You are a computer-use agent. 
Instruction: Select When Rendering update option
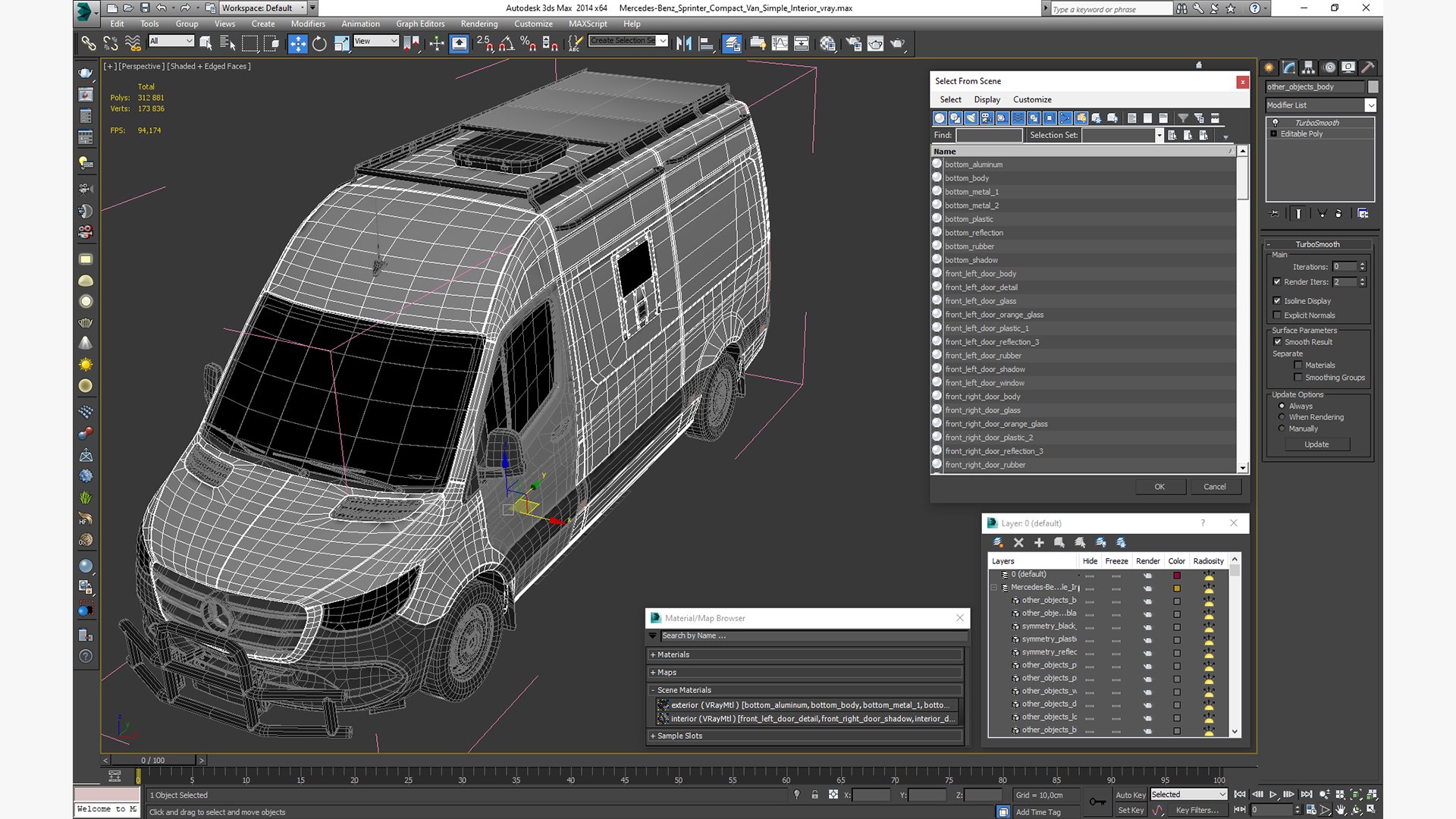(x=1282, y=417)
